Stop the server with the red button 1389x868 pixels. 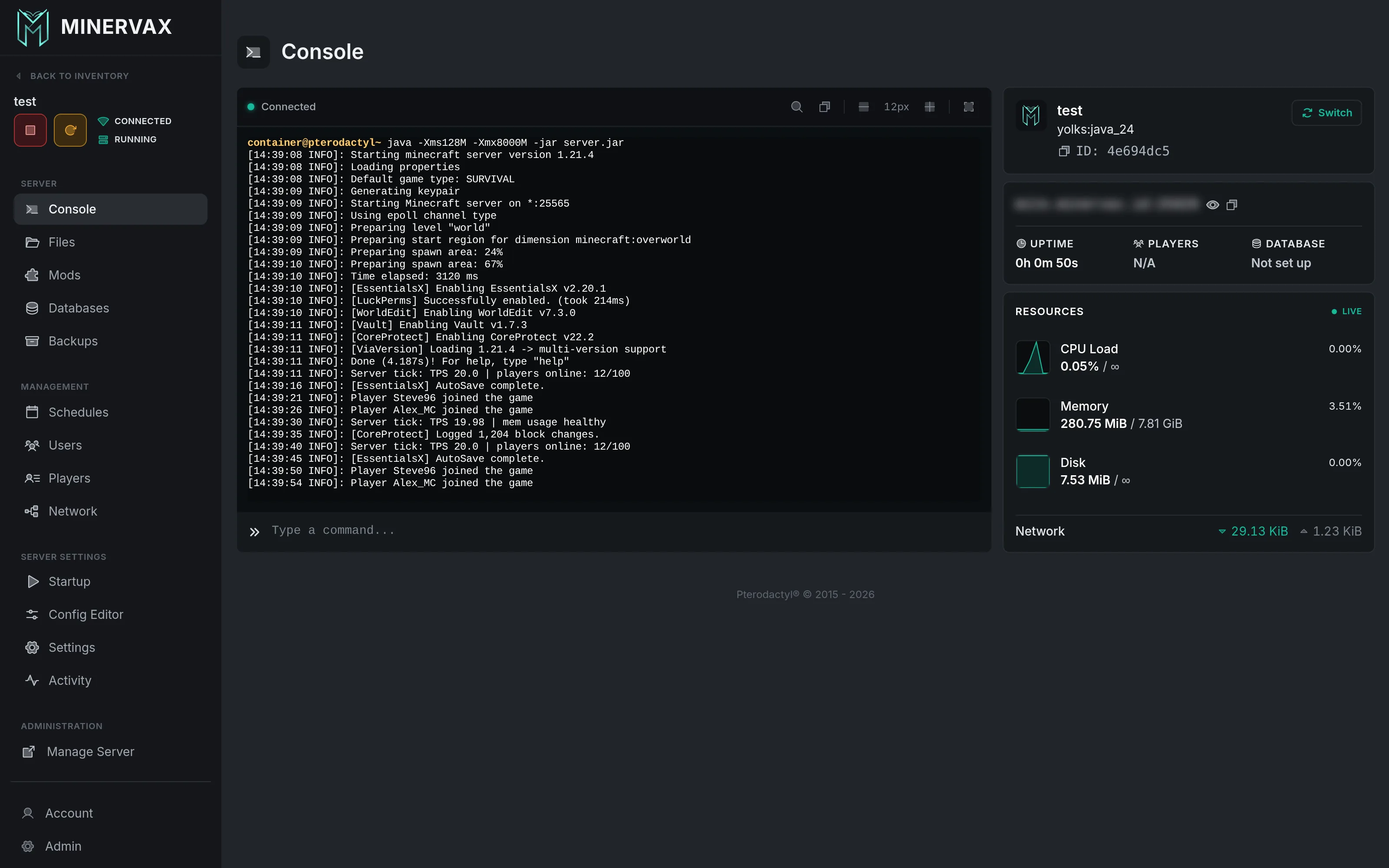(x=30, y=130)
